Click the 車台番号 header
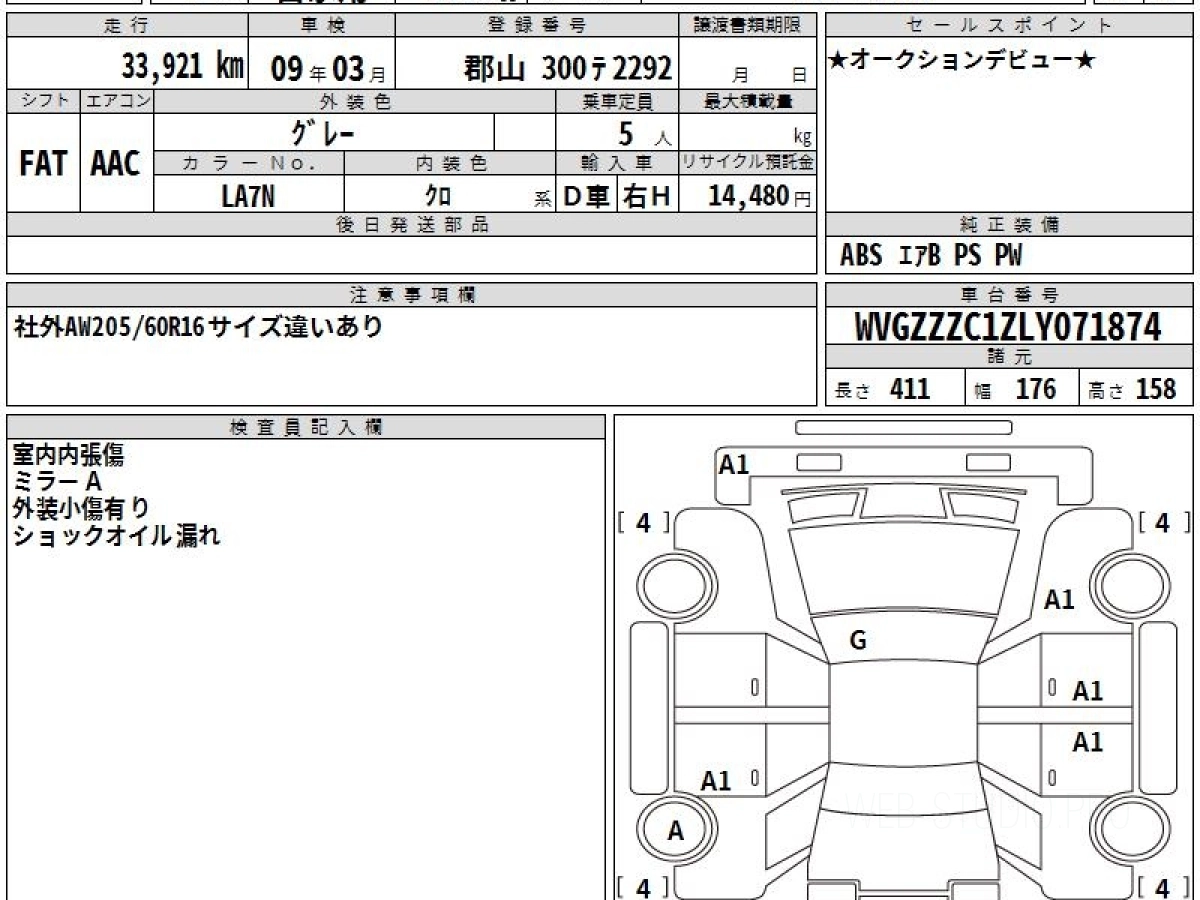The width and height of the screenshot is (1200, 900). 1009,295
